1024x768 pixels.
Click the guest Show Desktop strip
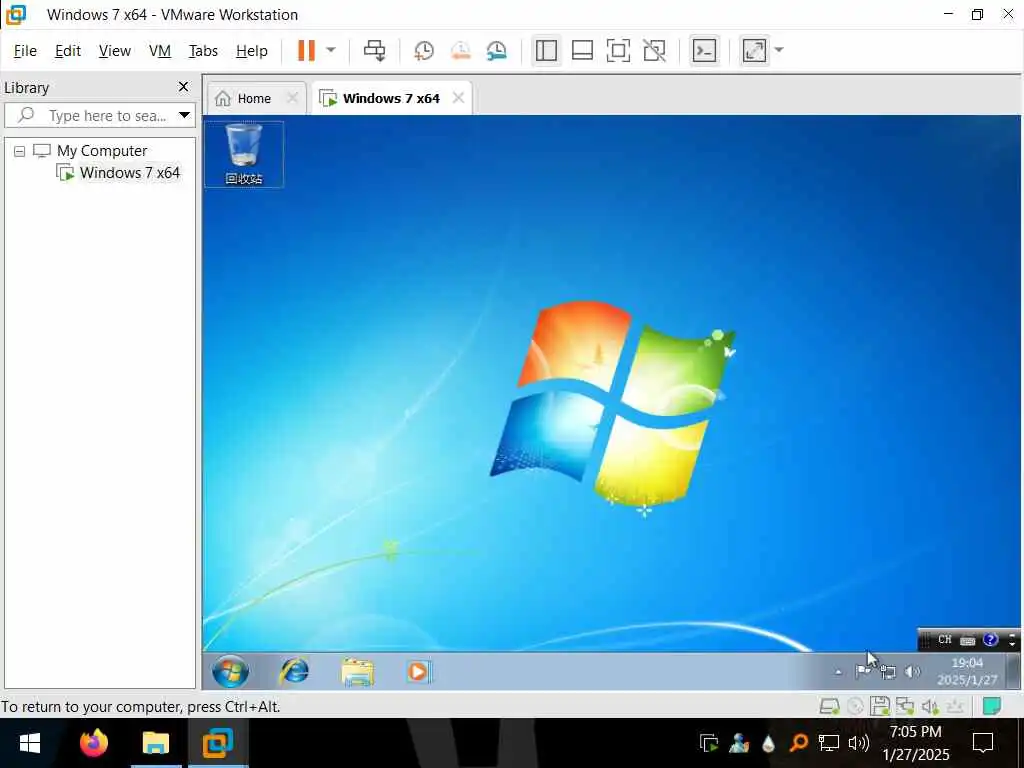pos(1013,671)
